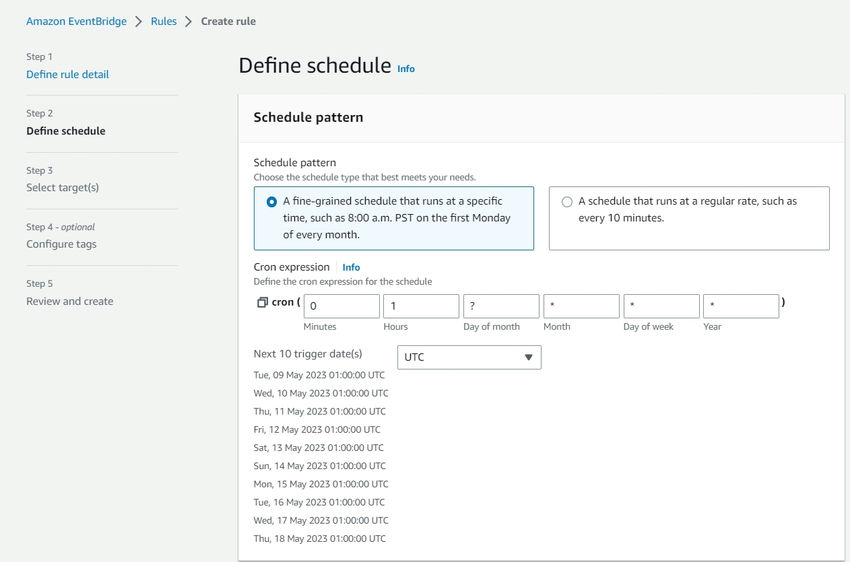This screenshot has width=850, height=562.
Task: Go back to Define rule detail step
Action: (68, 74)
